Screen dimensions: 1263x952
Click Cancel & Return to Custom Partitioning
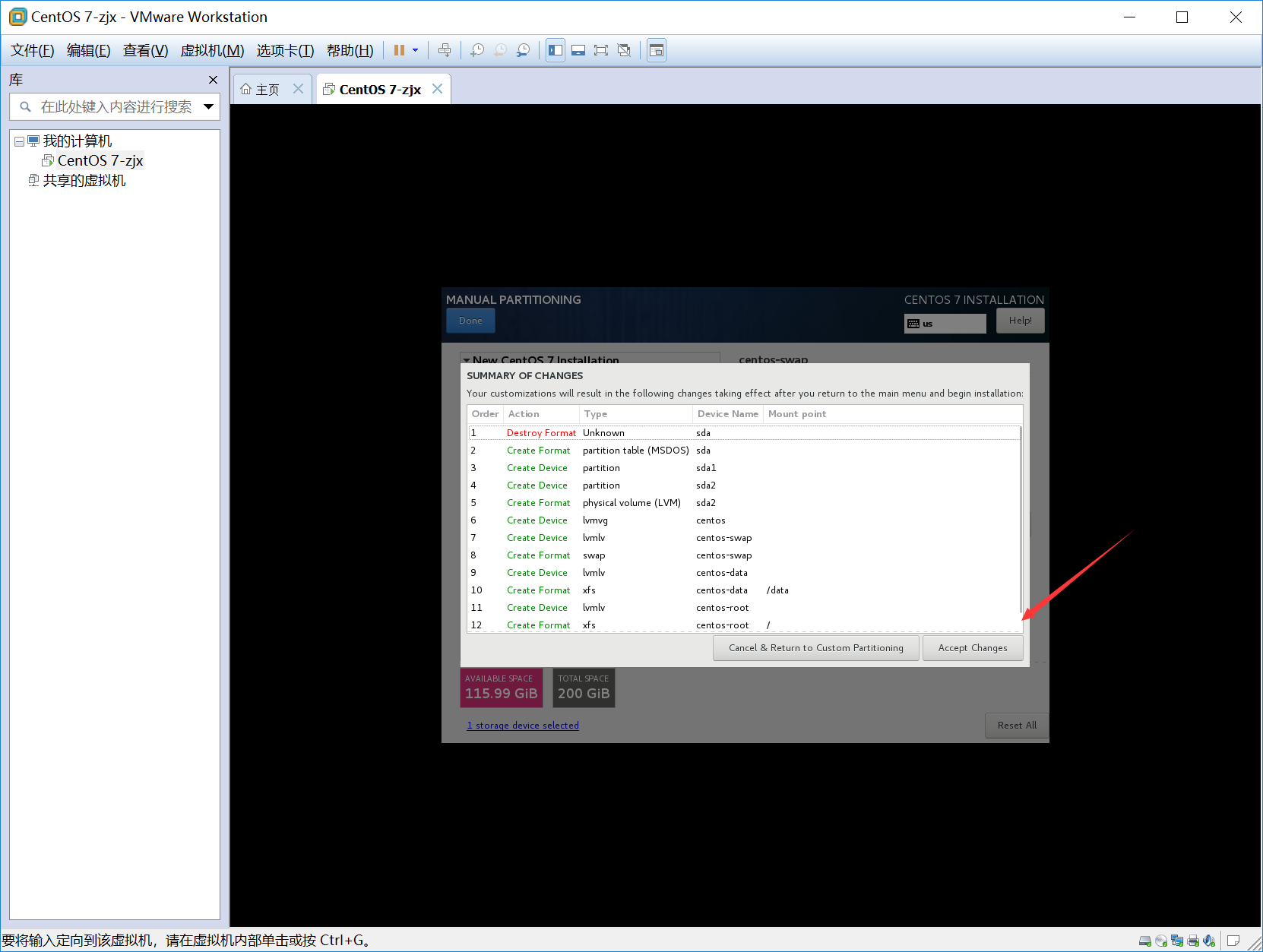click(x=816, y=648)
